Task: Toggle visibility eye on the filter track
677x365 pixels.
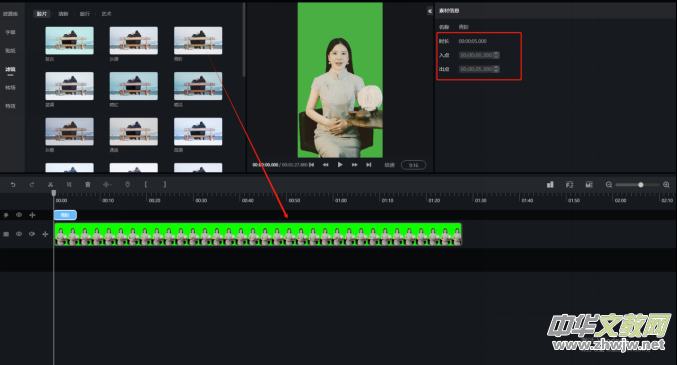Action: [x=19, y=215]
